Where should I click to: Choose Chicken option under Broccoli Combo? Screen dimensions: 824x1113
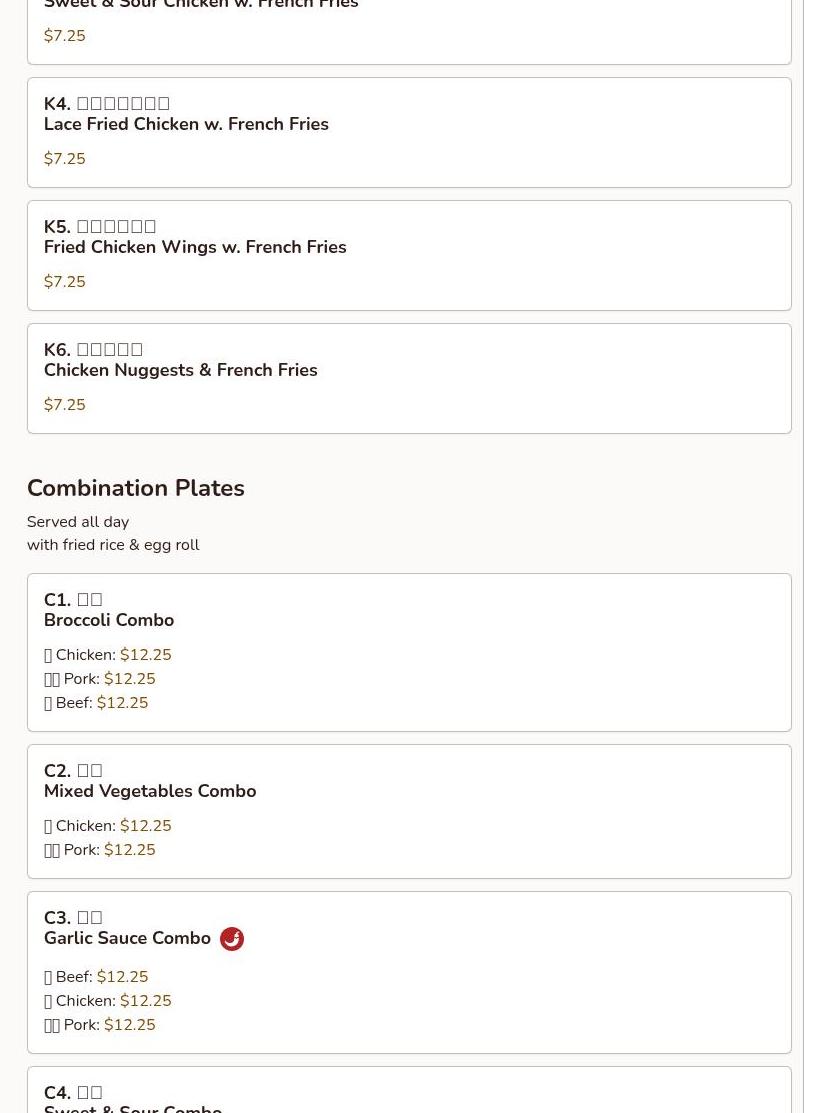(x=107, y=655)
